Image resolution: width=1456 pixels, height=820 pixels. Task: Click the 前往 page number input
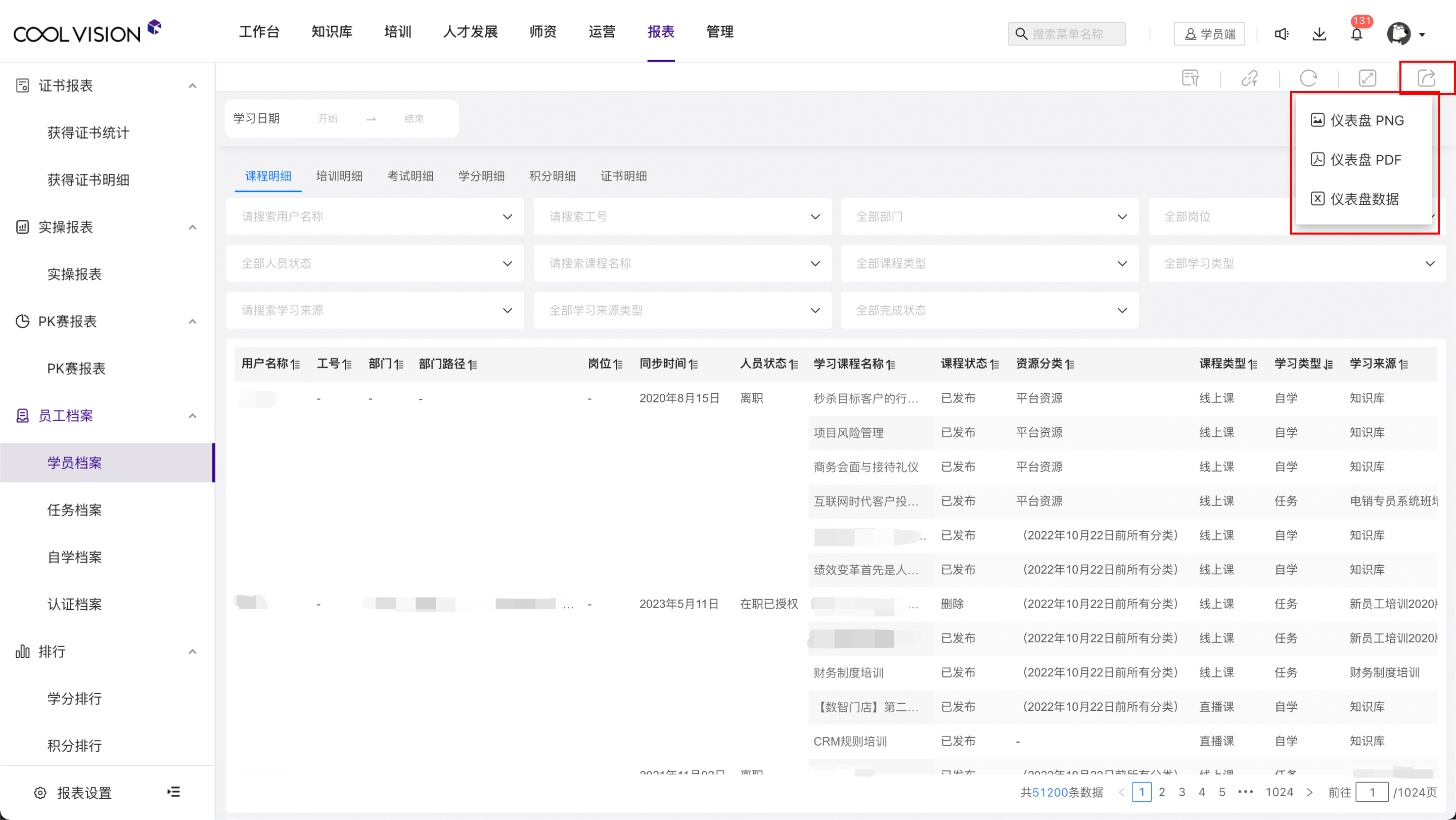point(1372,792)
